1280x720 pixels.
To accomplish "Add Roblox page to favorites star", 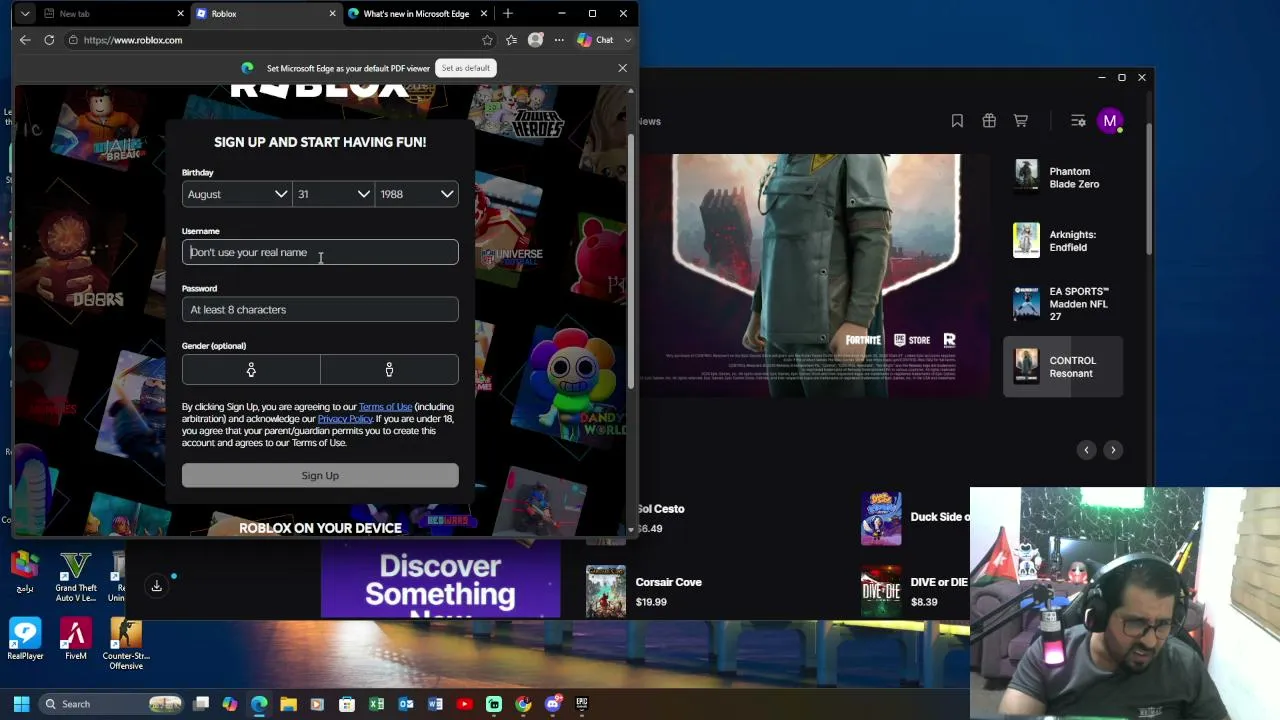I will tap(487, 40).
